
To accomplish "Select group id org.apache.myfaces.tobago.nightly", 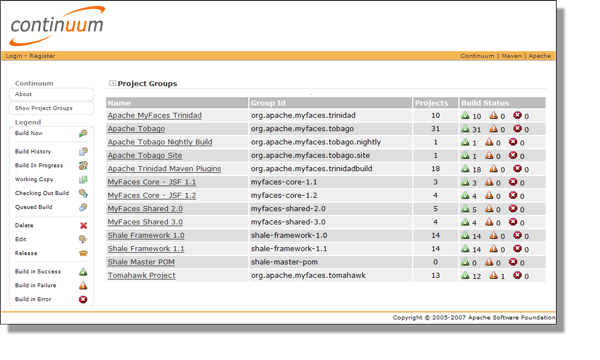I will pyautogui.click(x=316, y=142).
